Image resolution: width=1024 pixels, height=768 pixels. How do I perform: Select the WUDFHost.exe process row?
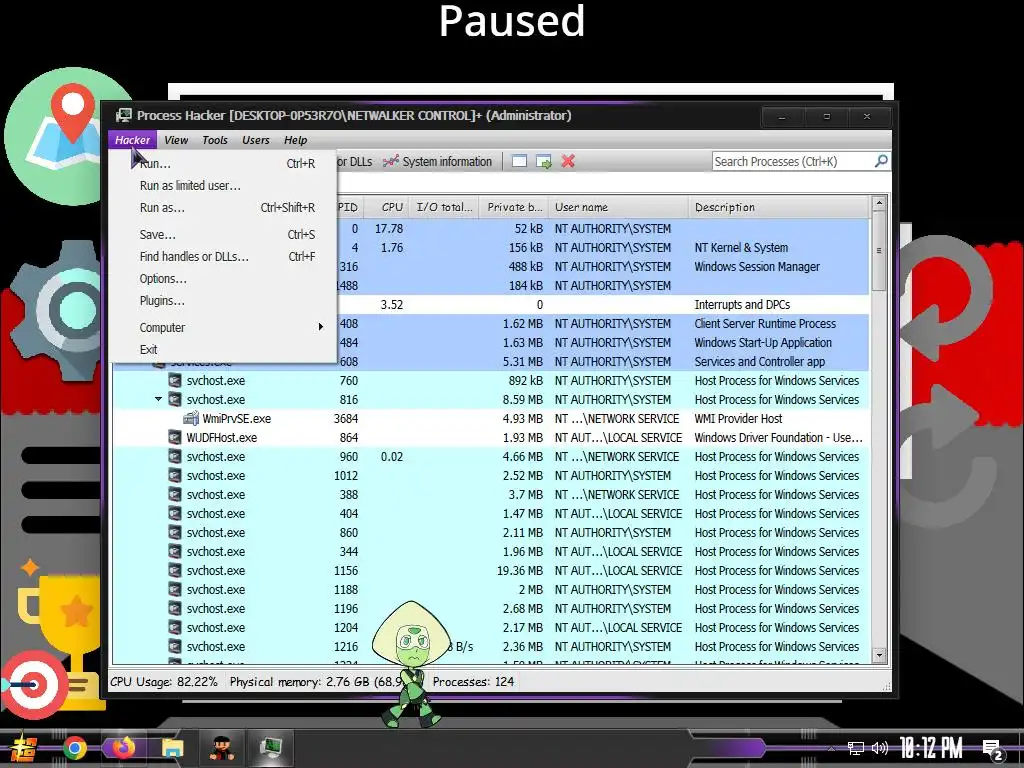(x=491, y=438)
